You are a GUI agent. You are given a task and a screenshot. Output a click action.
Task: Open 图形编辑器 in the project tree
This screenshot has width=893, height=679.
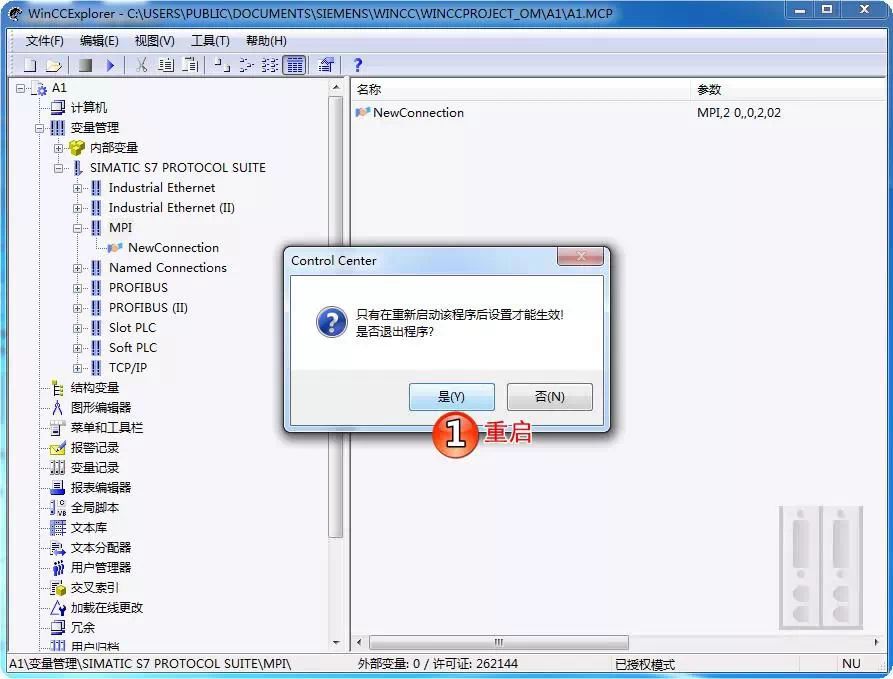[101, 408]
